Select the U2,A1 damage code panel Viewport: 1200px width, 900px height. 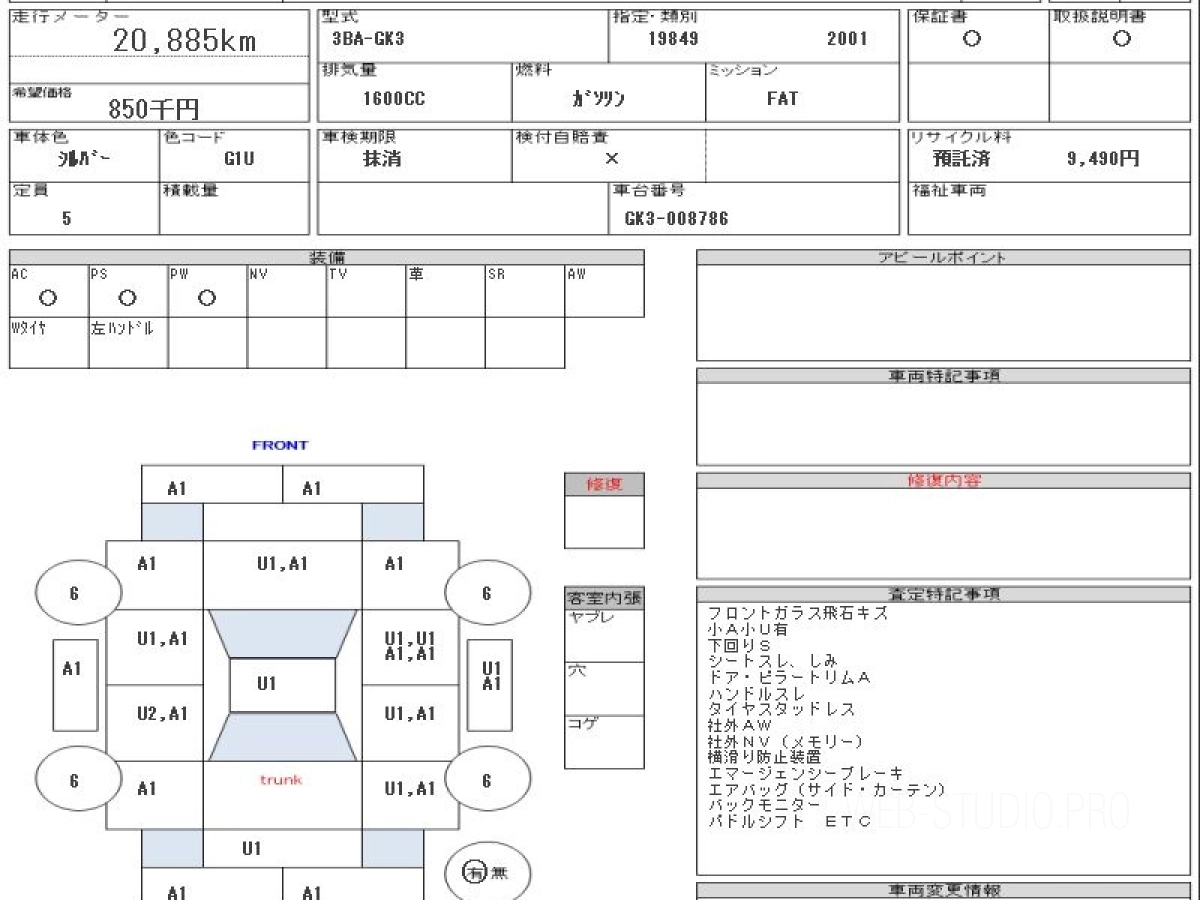154,723
